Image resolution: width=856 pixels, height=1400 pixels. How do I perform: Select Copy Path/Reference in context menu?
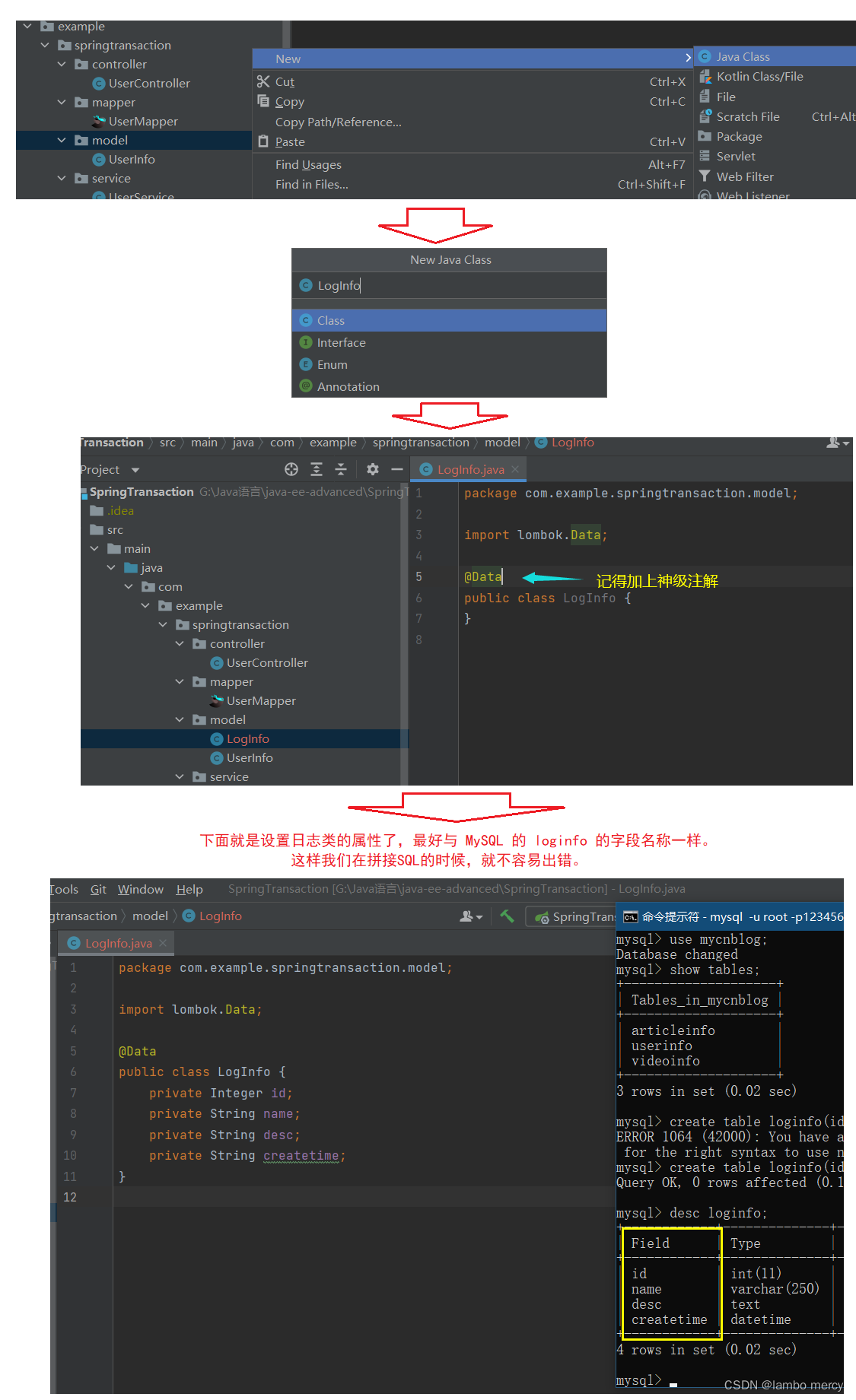[473, 122]
